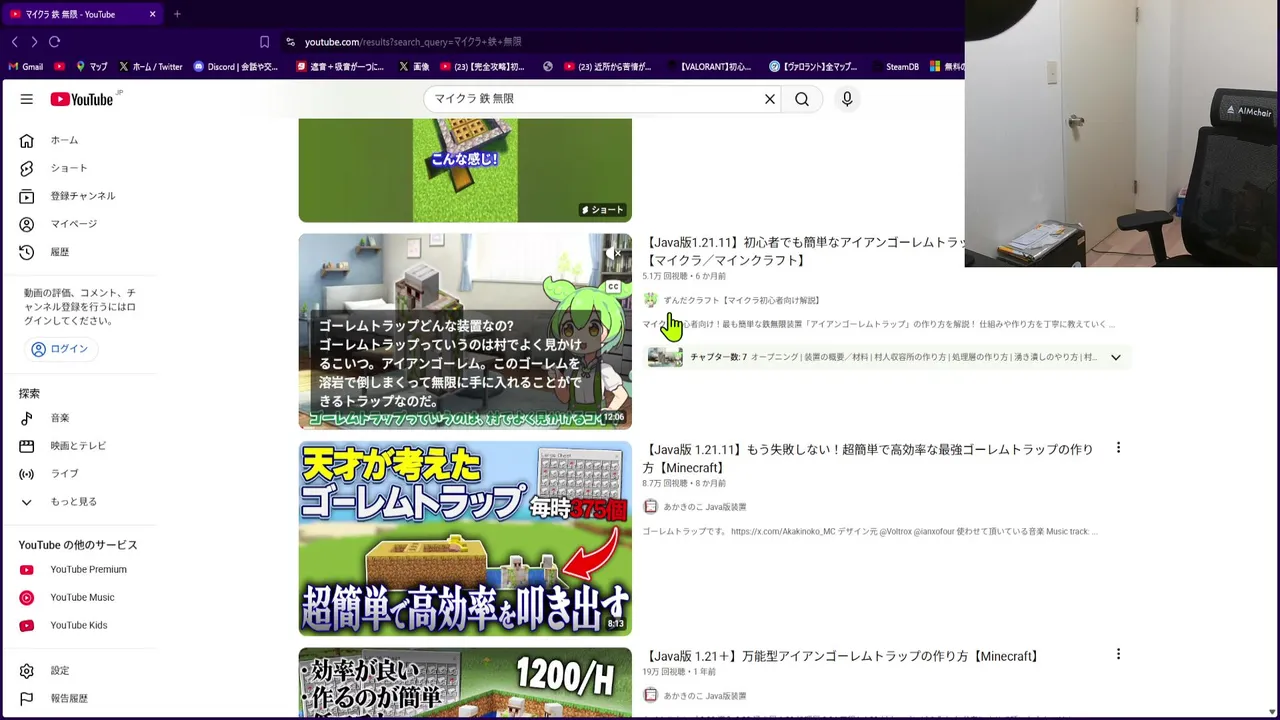Start voice search with the microphone
Viewport: 1280px width, 720px height.
(847, 99)
